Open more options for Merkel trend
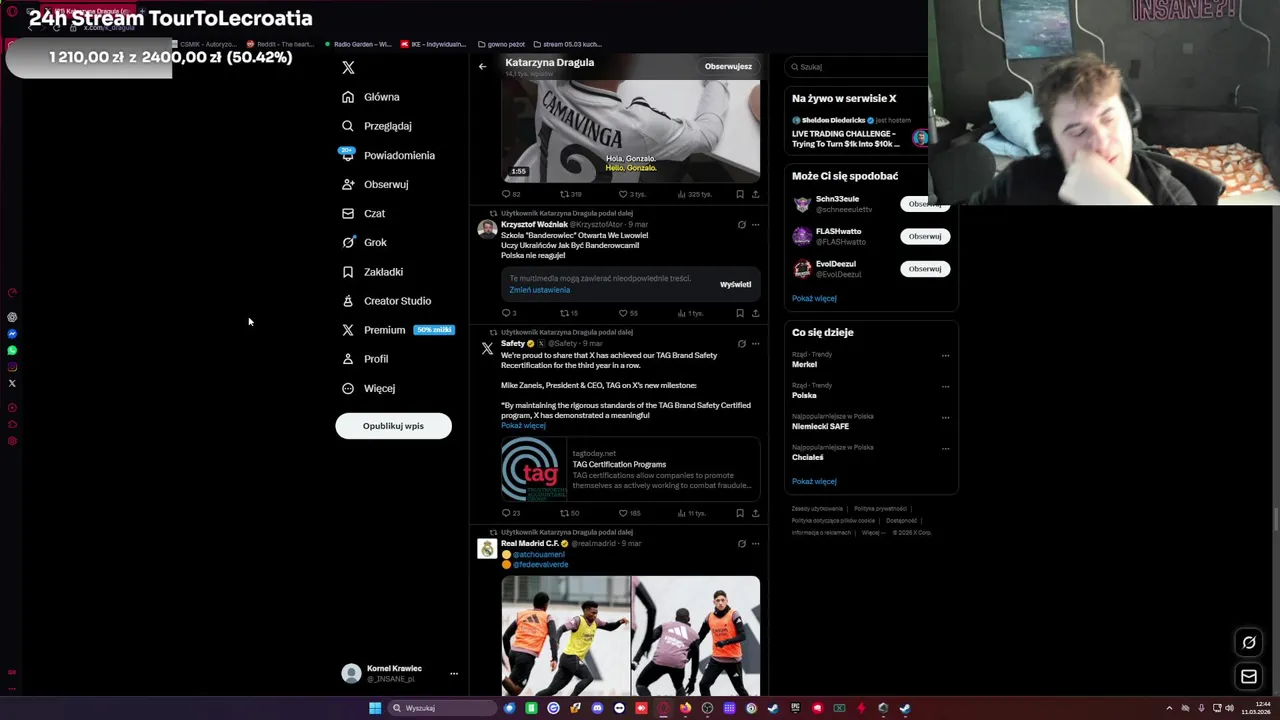This screenshot has width=1280, height=720. pos(945,355)
